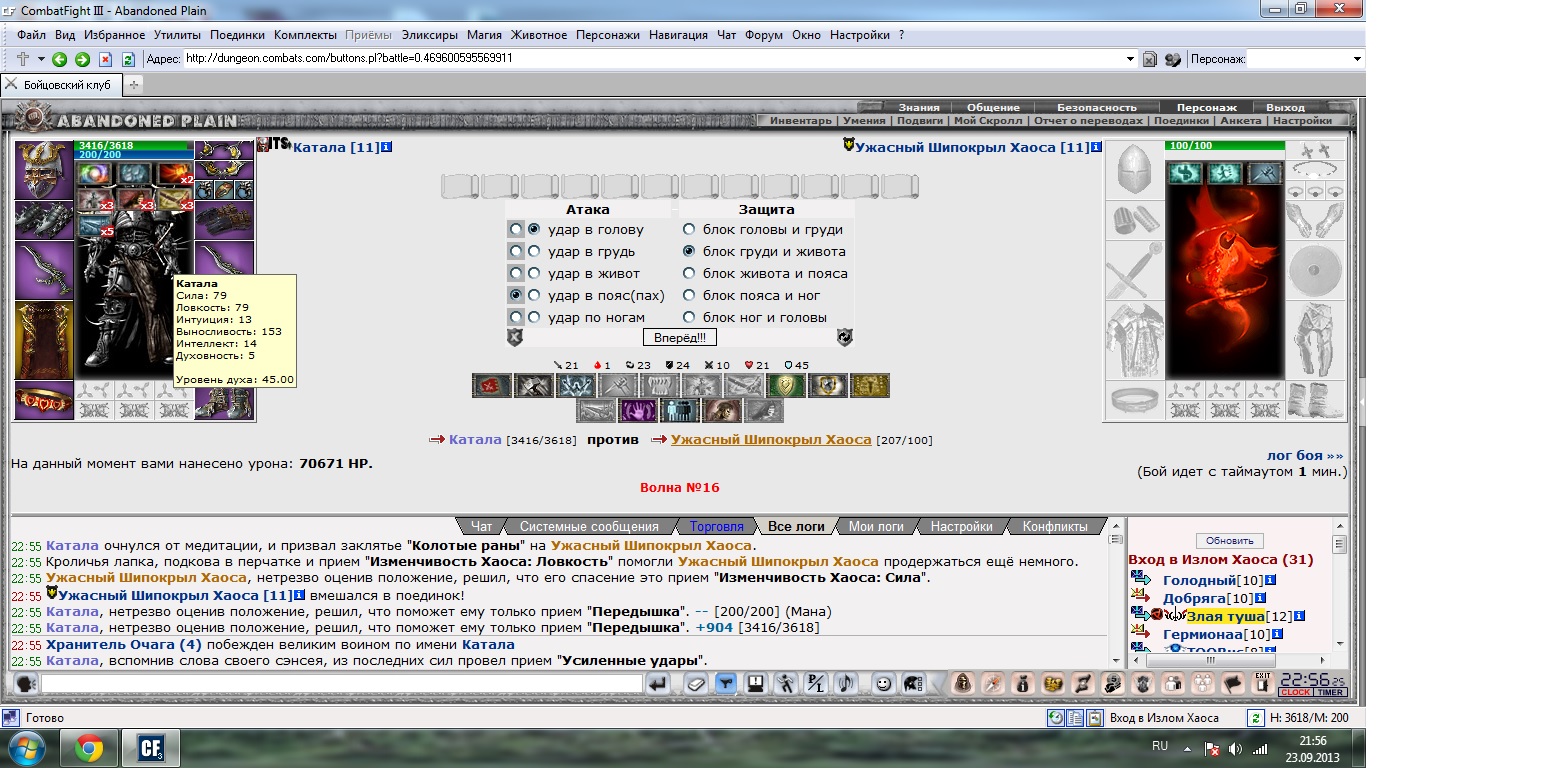1554x782 pixels.
Task: Click the volume icon in system tray
Action: pos(1235,748)
